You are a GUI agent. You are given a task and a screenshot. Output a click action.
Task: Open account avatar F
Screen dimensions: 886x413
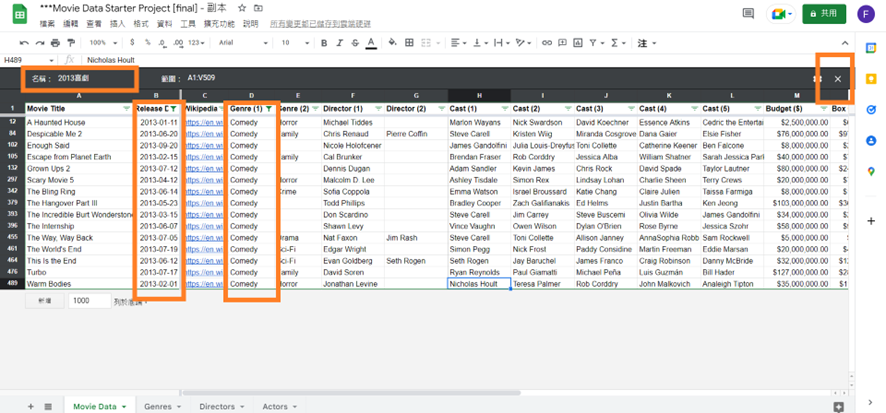(x=866, y=14)
